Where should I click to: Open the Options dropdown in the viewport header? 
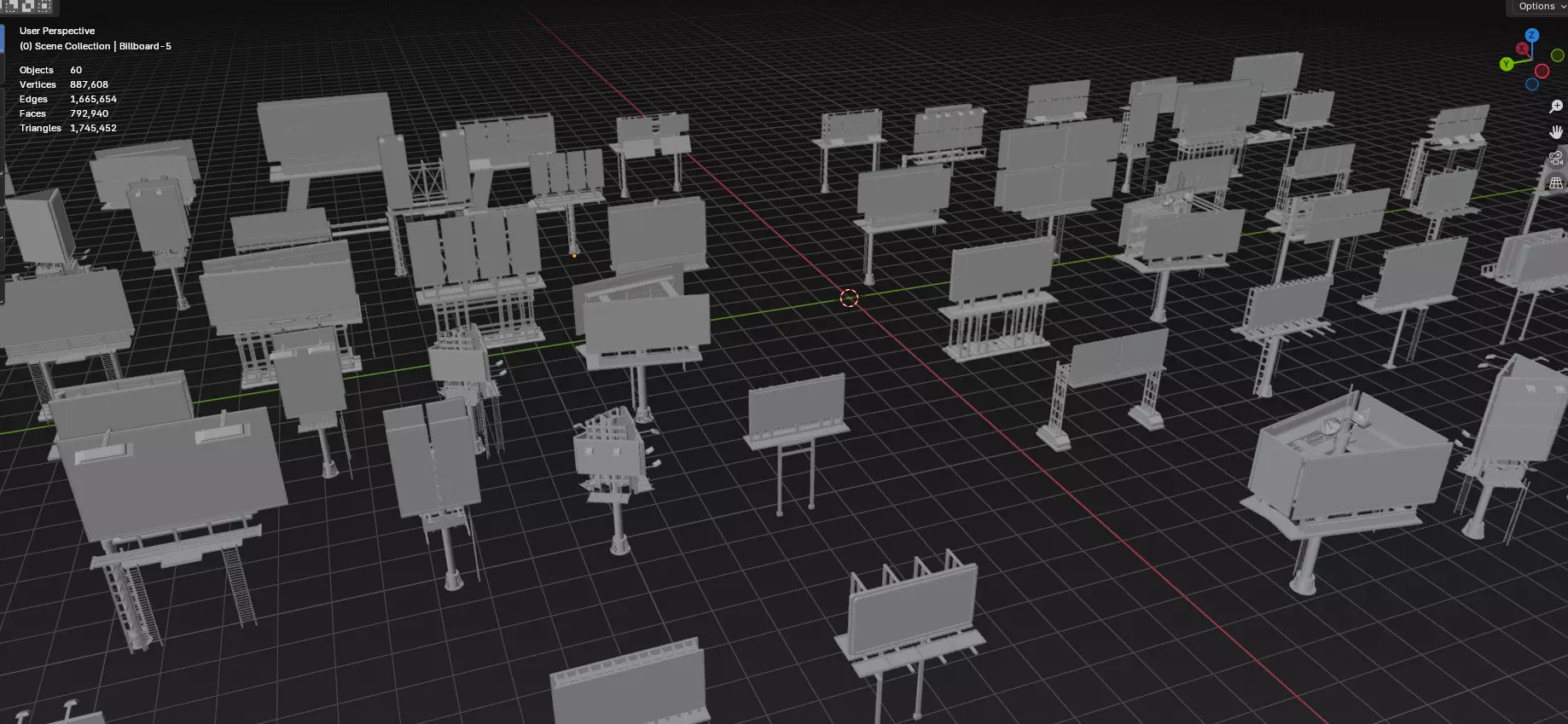[x=1542, y=7]
